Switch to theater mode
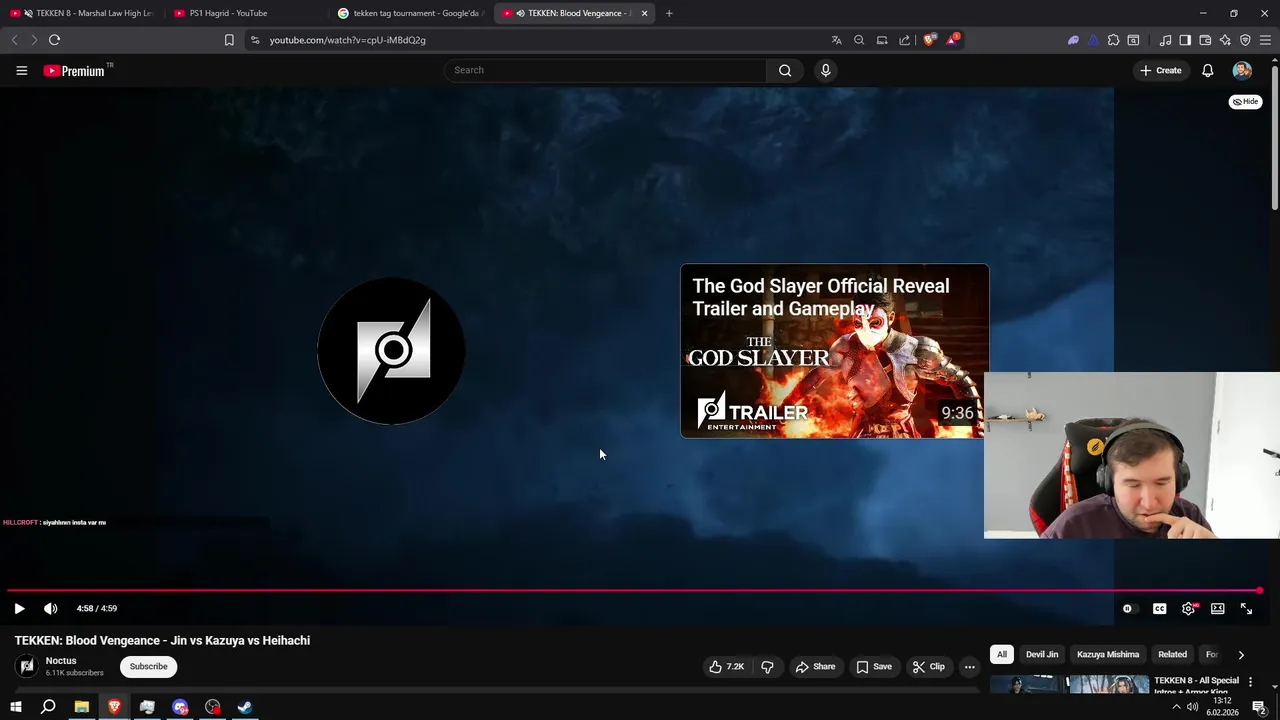 point(1217,608)
